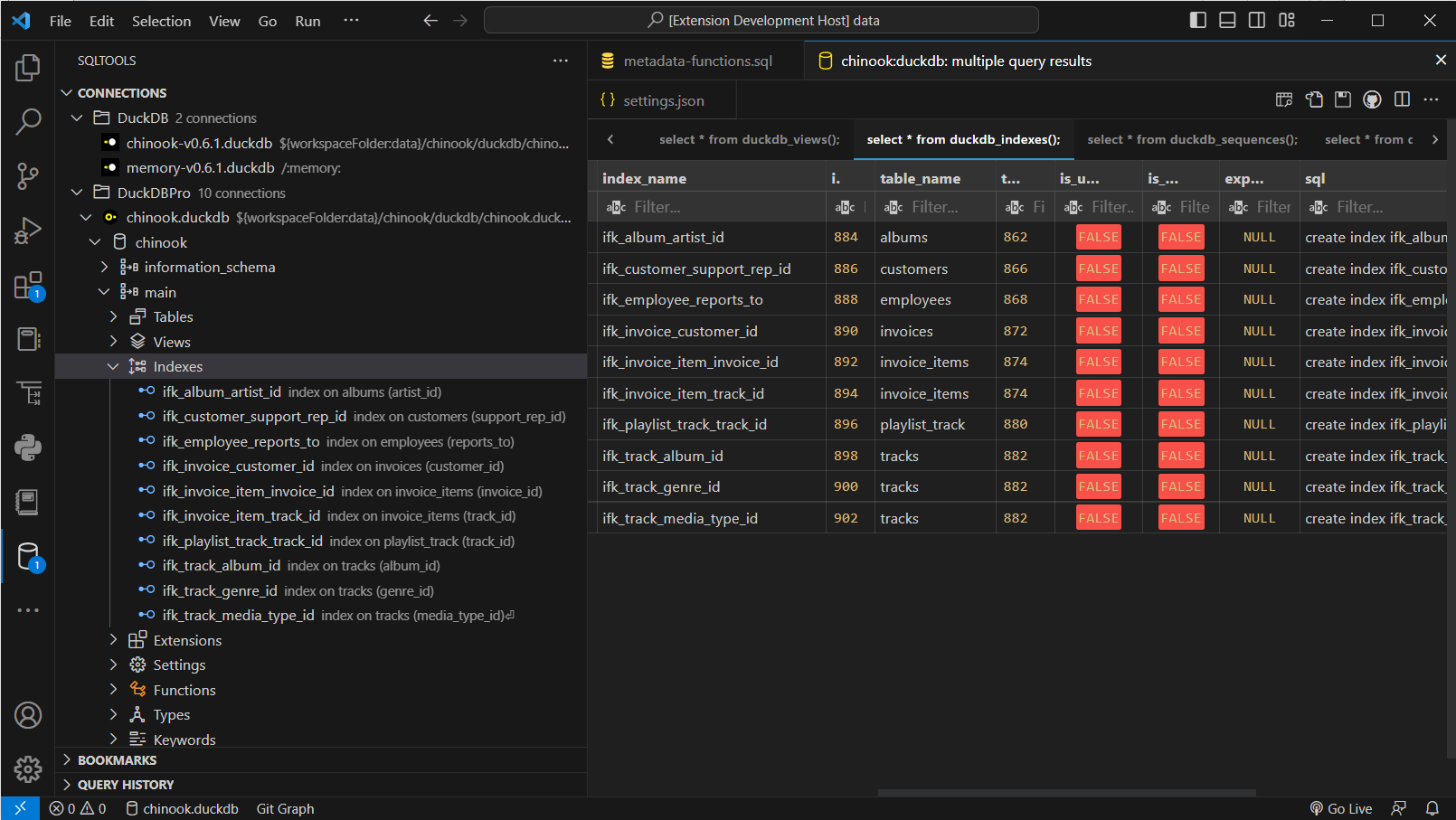The width and height of the screenshot is (1456, 820).
Task: Click the horizontal scrollbar below results grid
Action: (x=1066, y=793)
